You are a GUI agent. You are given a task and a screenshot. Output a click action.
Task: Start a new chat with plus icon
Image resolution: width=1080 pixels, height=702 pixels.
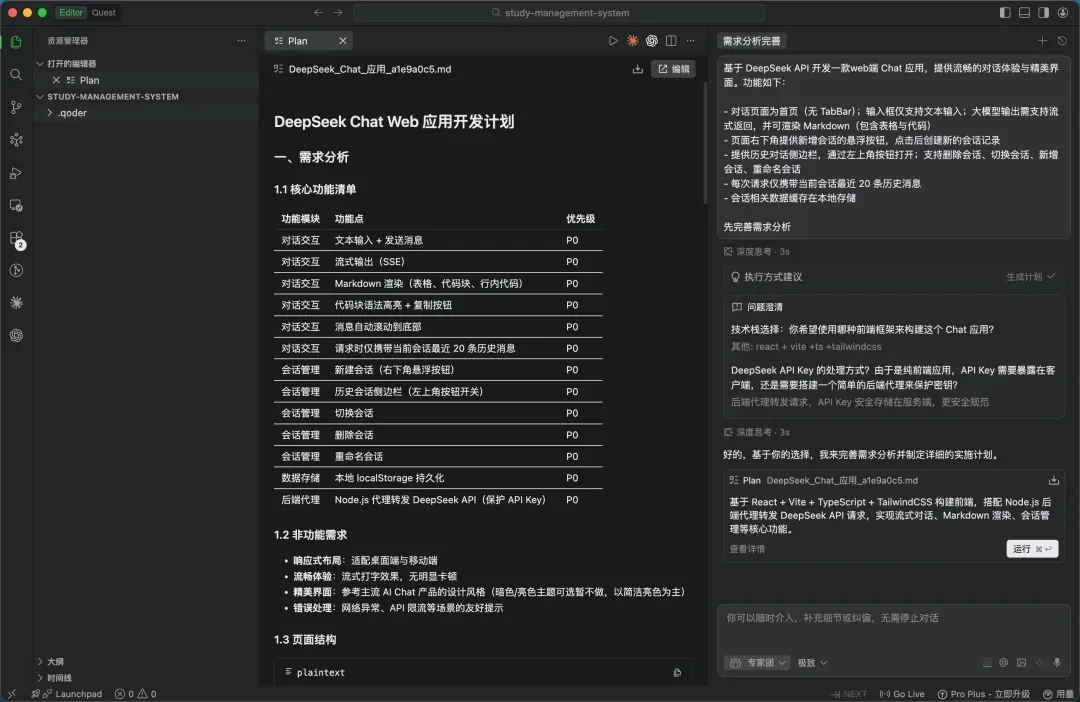coord(1042,41)
